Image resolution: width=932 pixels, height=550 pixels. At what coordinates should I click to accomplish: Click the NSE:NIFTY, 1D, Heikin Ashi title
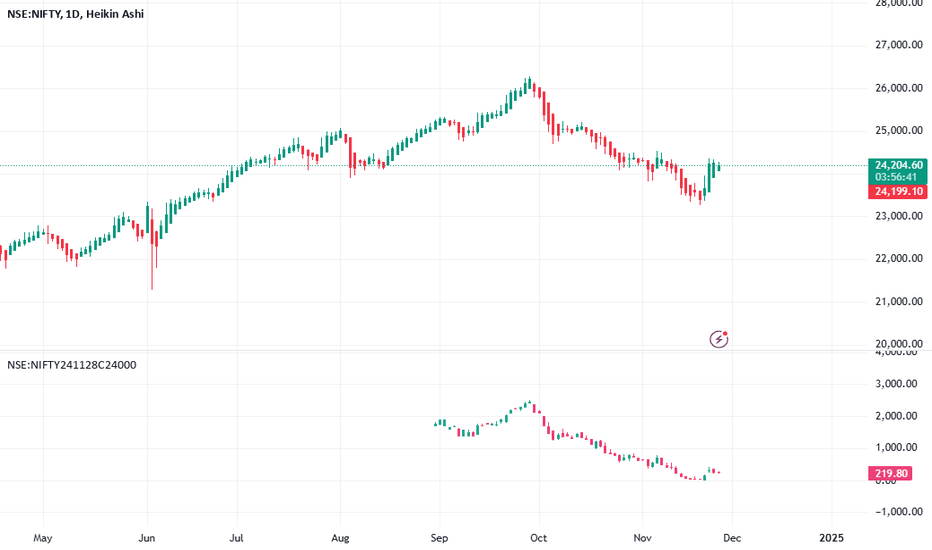tap(75, 14)
